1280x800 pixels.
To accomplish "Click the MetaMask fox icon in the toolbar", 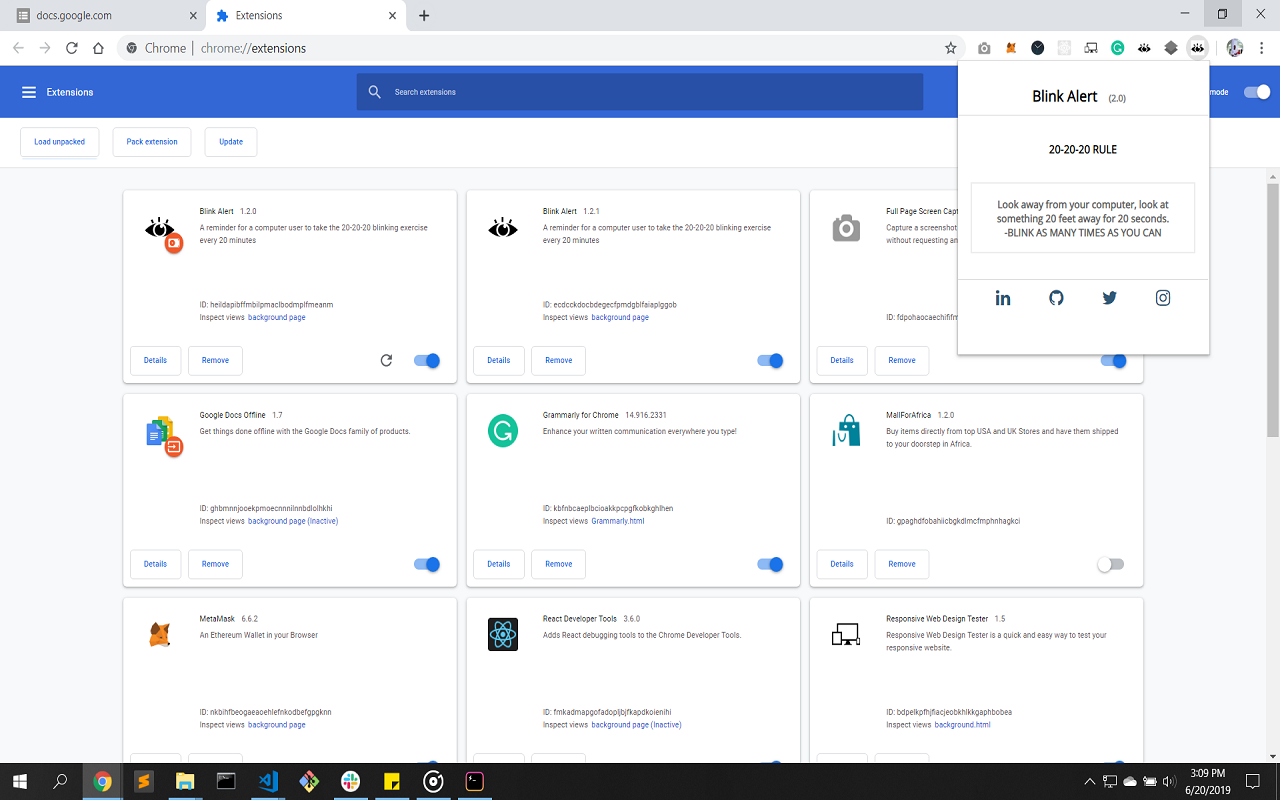I will coord(1010,47).
